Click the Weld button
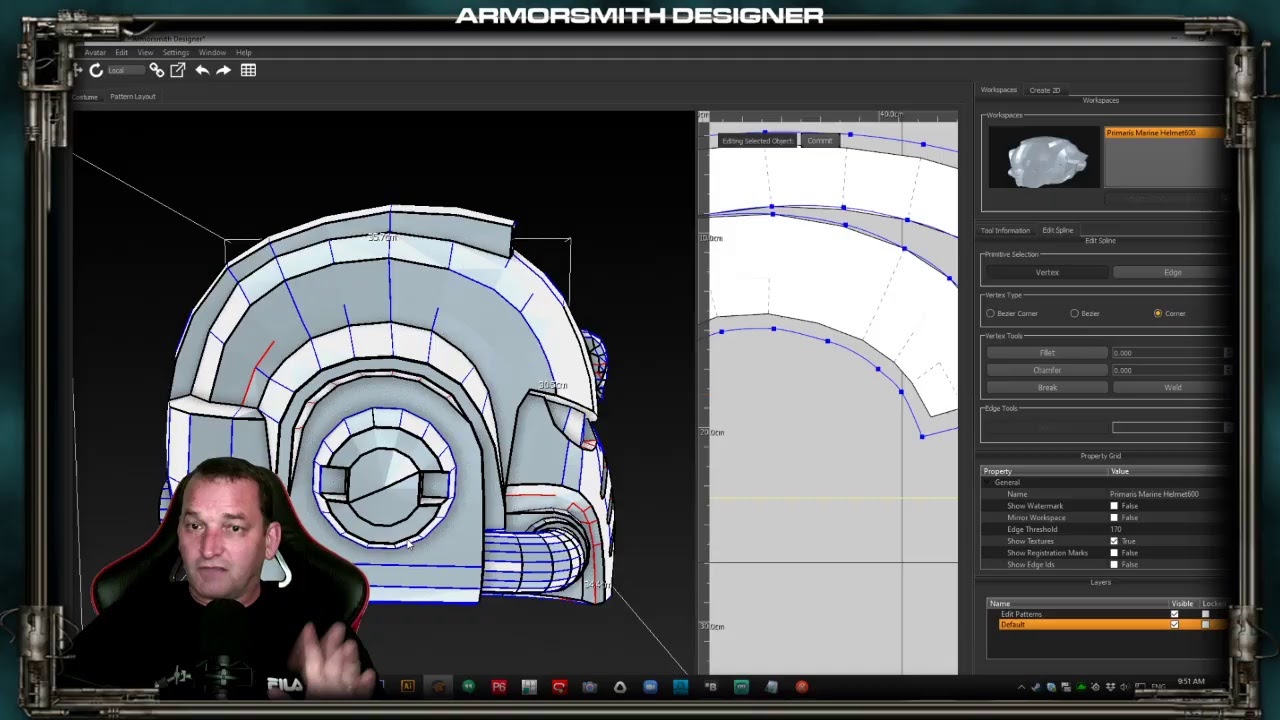The image size is (1280, 720). [x=1172, y=388]
